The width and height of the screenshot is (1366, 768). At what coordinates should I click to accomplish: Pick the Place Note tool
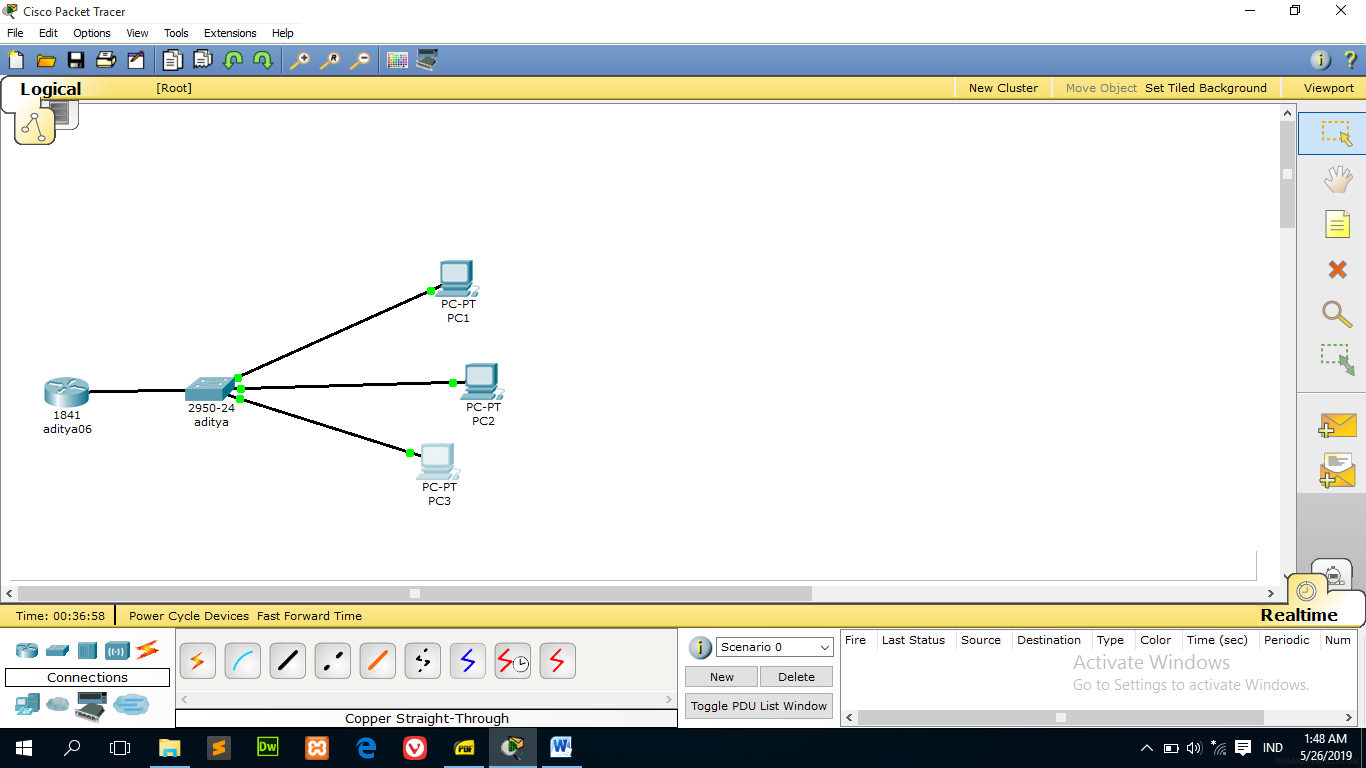pyautogui.click(x=1337, y=224)
